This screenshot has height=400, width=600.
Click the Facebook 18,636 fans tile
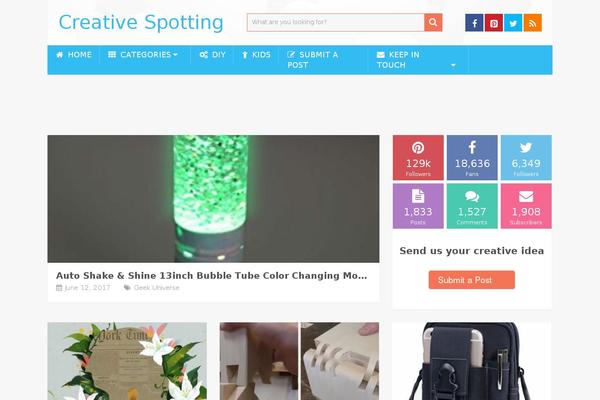tap(472, 157)
